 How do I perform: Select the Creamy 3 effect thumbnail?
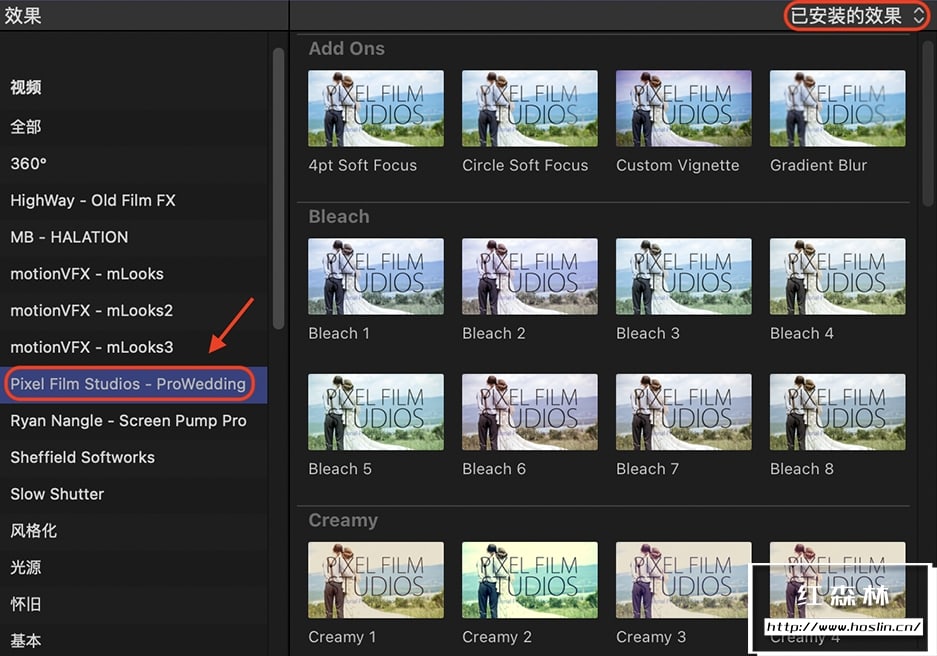point(684,580)
